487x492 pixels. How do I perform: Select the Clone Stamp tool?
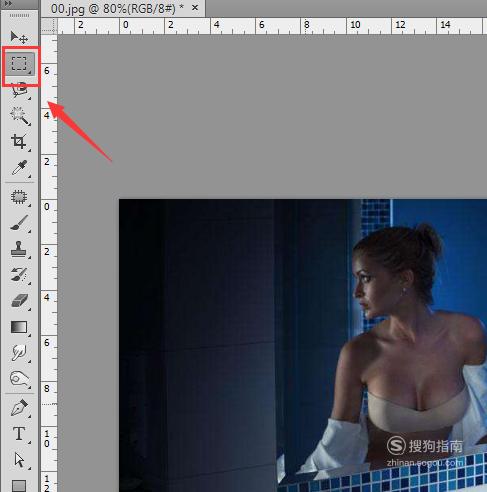pyautogui.click(x=19, y=249)
